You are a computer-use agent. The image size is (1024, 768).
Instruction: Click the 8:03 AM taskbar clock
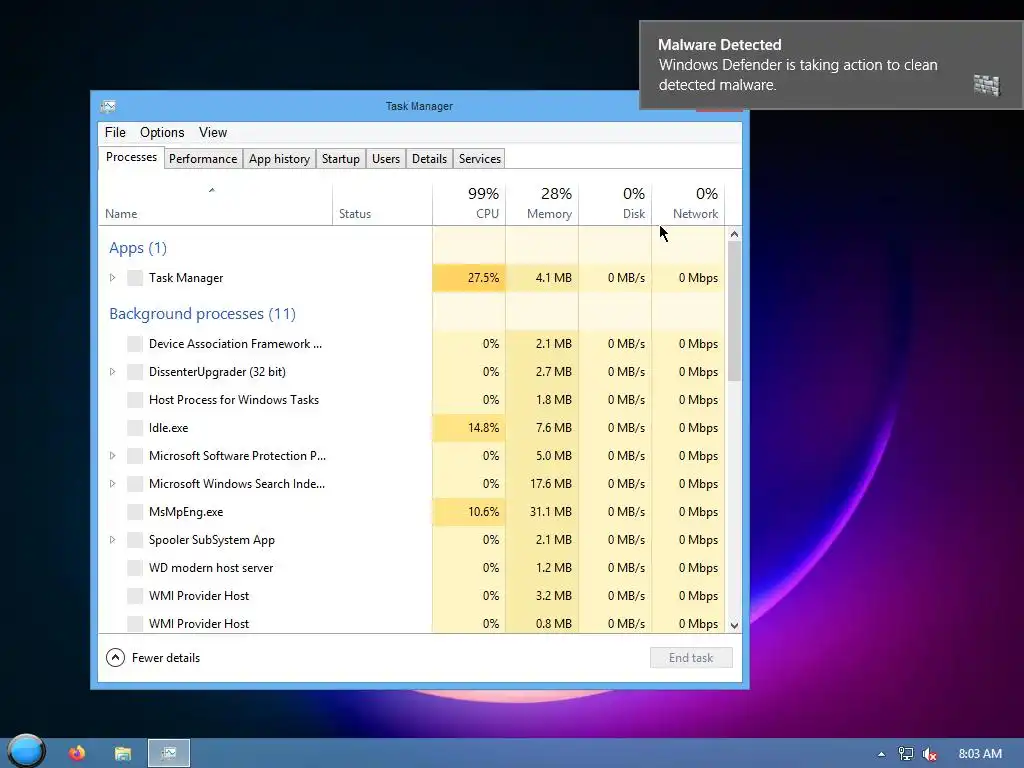980,754
